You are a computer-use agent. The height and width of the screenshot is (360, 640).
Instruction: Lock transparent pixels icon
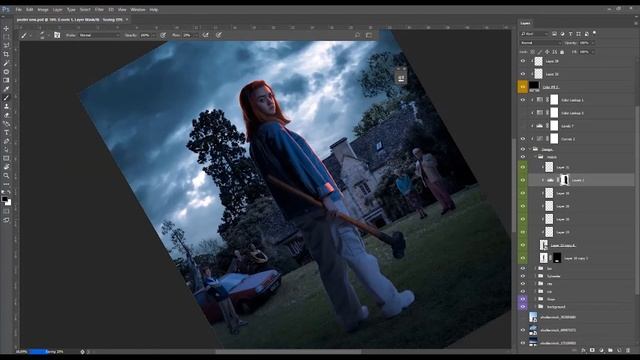click(532, 52)
